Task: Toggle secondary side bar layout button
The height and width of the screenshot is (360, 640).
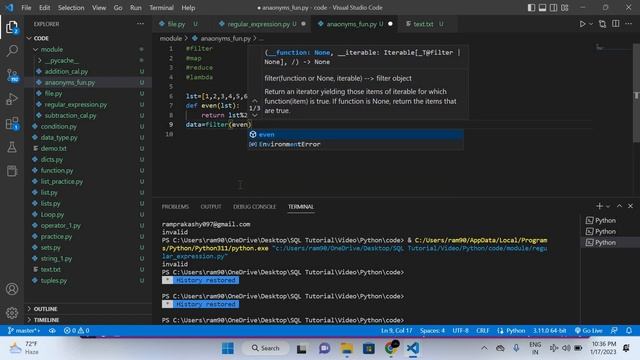Action: pyautogui.click(x=553, y=8)
